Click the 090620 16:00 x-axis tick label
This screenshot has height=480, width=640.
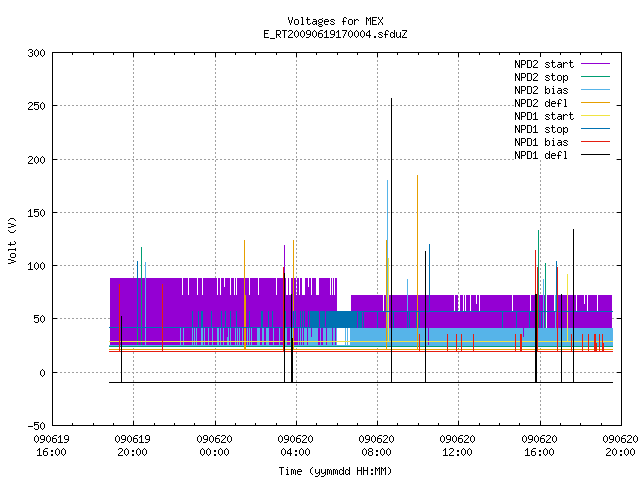[540, 446]
